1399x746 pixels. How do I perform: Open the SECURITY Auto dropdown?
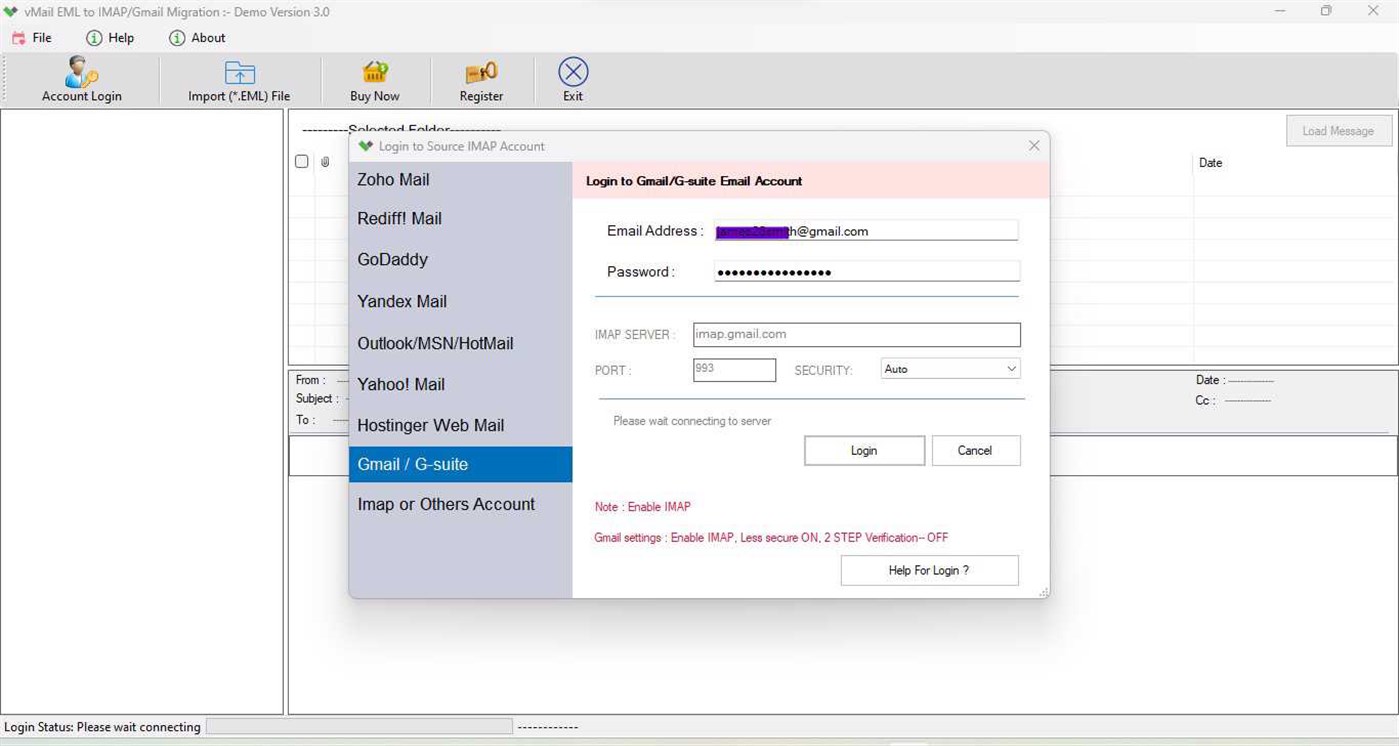[948, 368]
